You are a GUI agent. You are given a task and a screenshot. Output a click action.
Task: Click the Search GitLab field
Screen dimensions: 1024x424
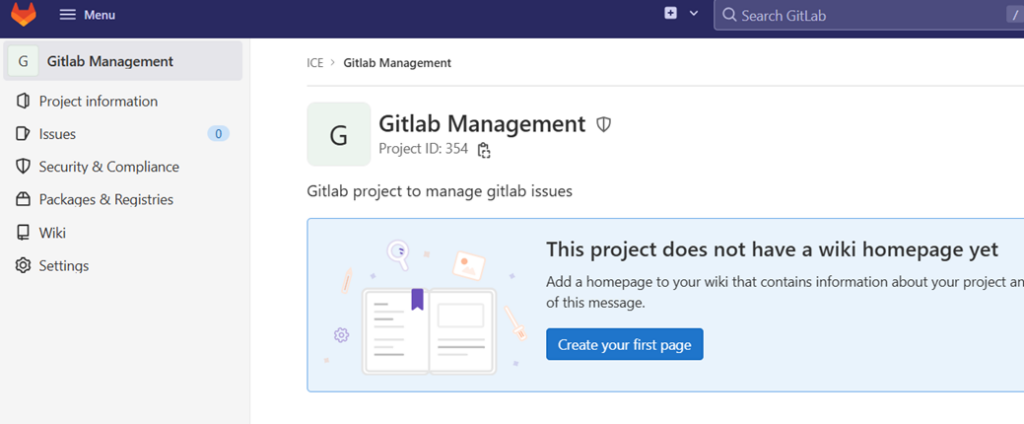[x=860, y=15]
